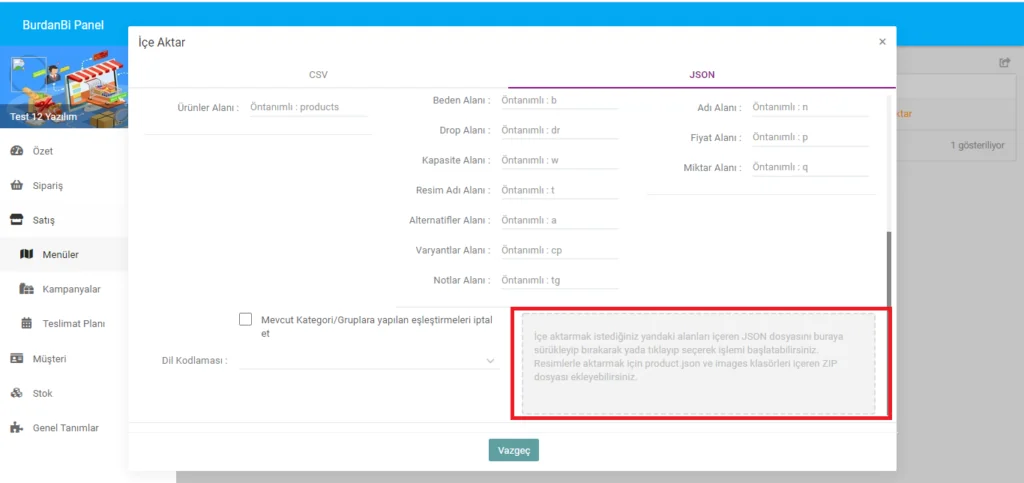
Task: Focus the Varyantlar Alanı input field
Action: click(x=560, y=250)
